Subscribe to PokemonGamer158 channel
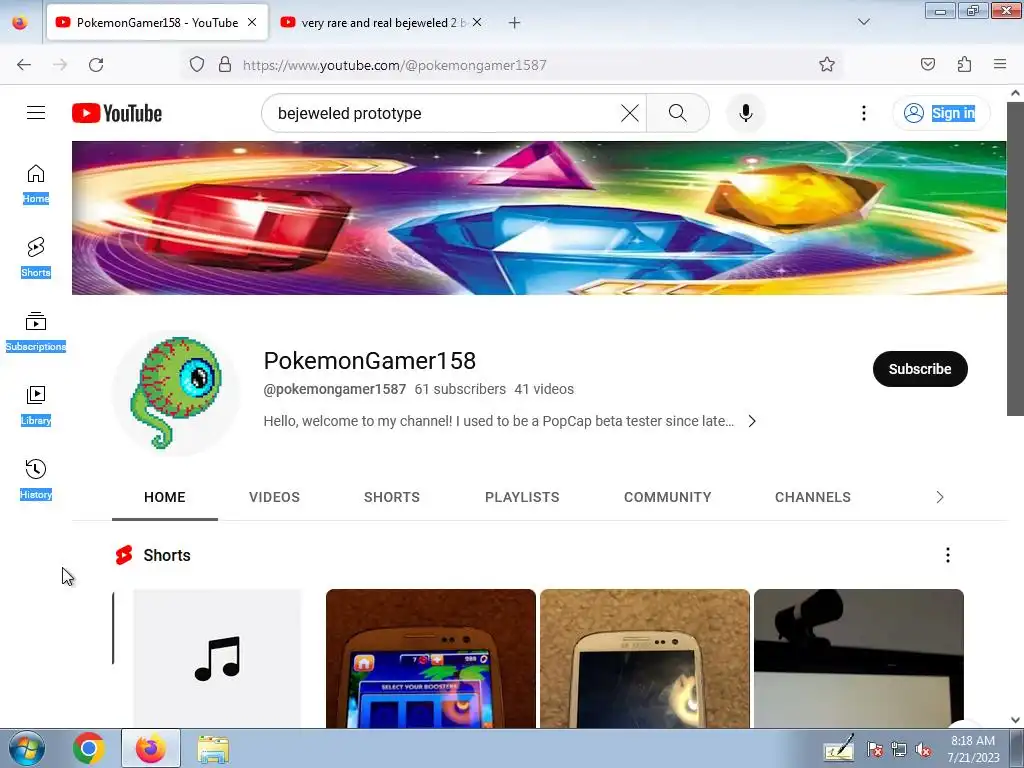This screenshot has height=768, width=1024. tap(920, 369)
